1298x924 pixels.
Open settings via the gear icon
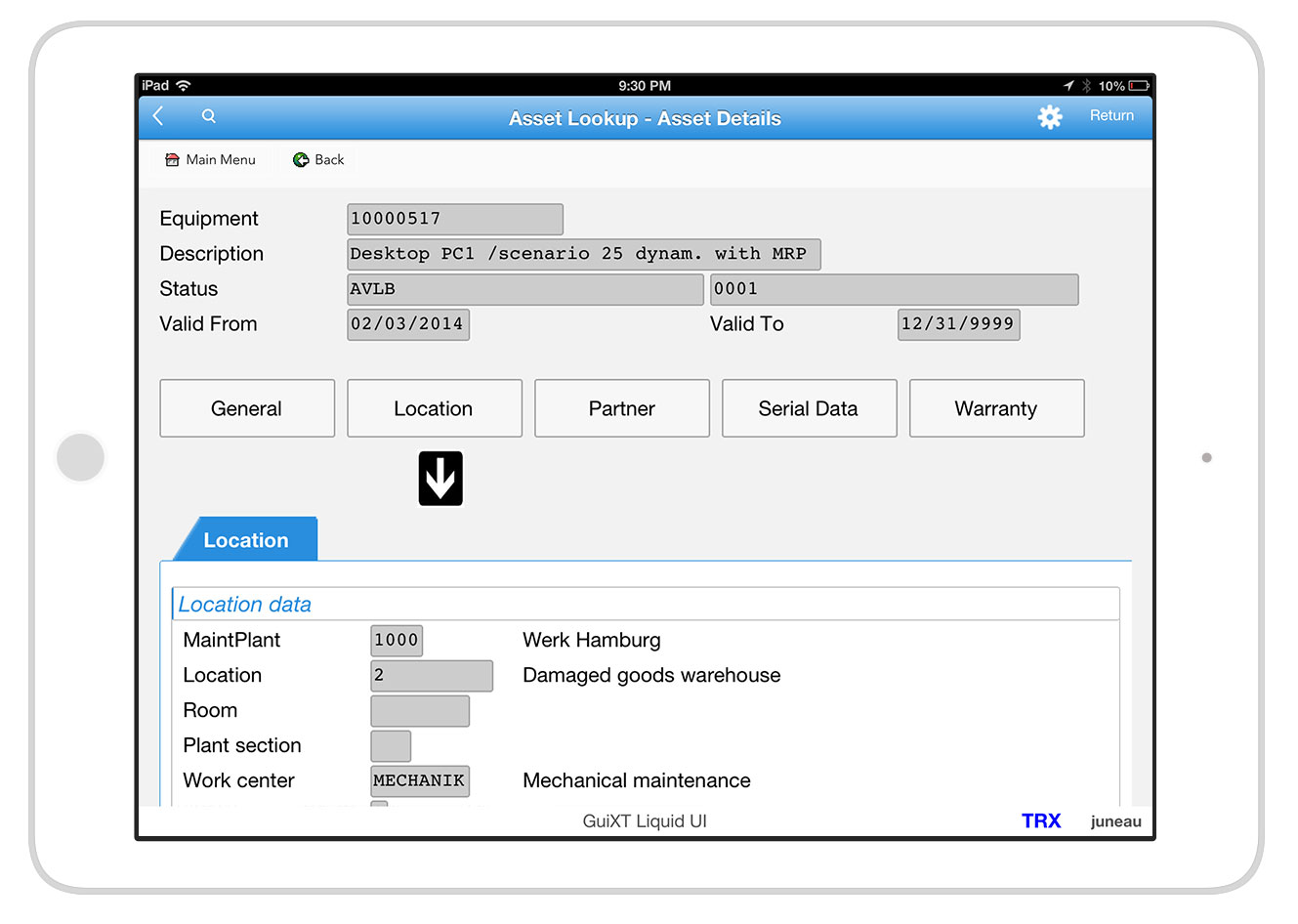[1049, 117]
